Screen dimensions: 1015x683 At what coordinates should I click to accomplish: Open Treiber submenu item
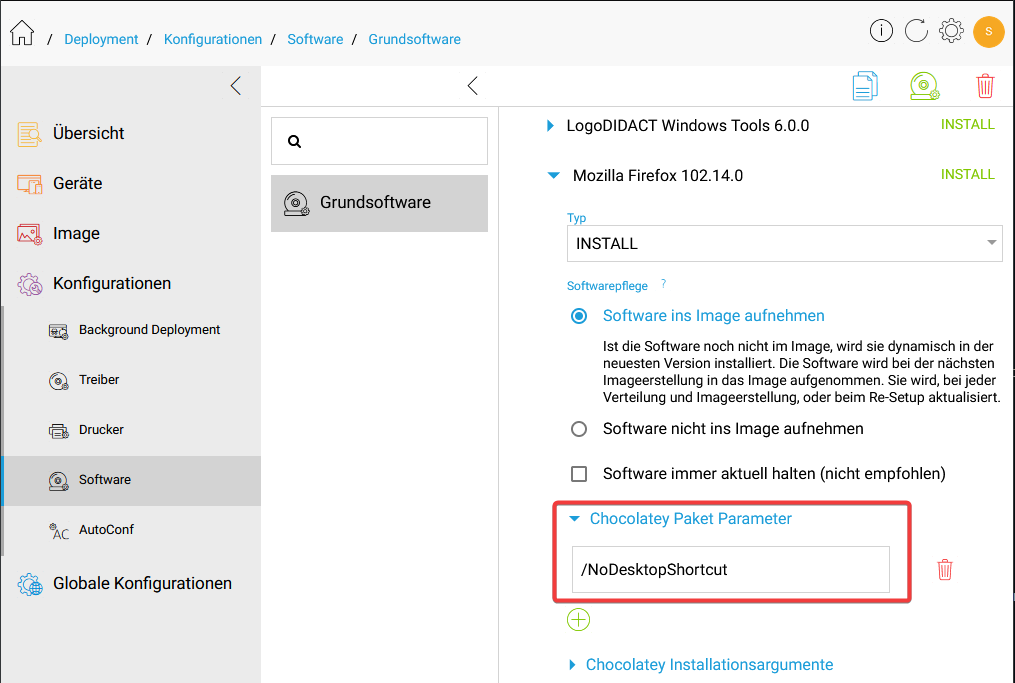99,379
